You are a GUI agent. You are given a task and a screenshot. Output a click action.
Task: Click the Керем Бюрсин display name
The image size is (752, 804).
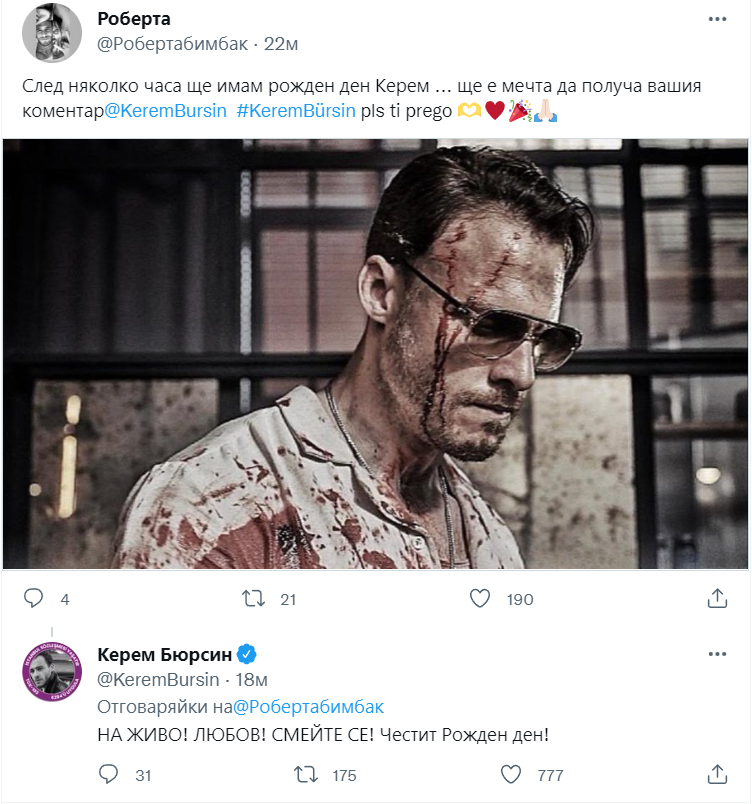click(x=165, y=655)
